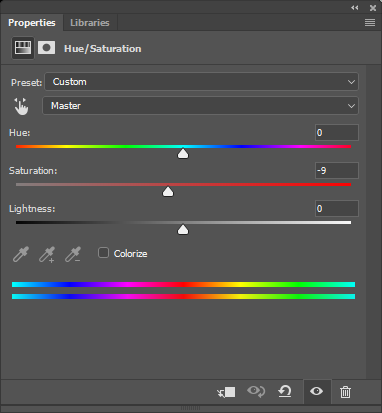
Task: Enable the Colorize checkbox
Action: click(103, 253)
